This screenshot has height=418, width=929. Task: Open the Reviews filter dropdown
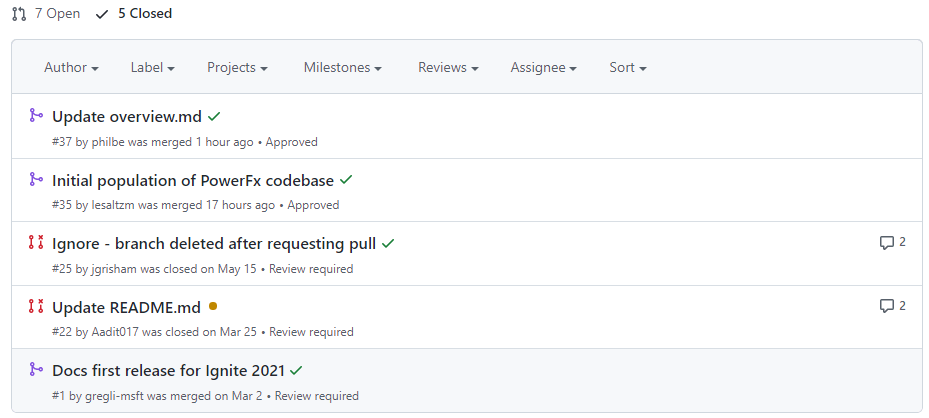coord(448,68)
